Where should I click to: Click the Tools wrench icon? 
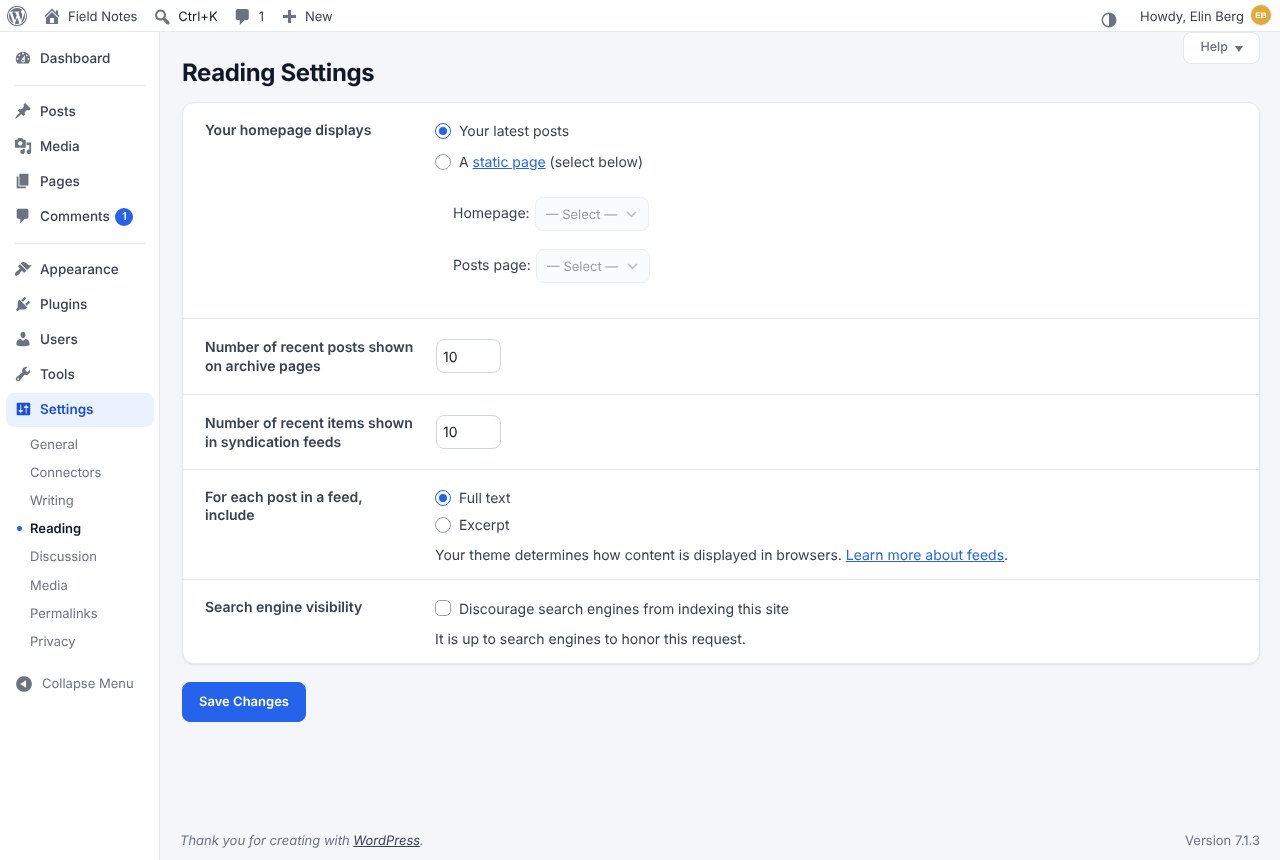pyautogui.click(x=23, y=374)
